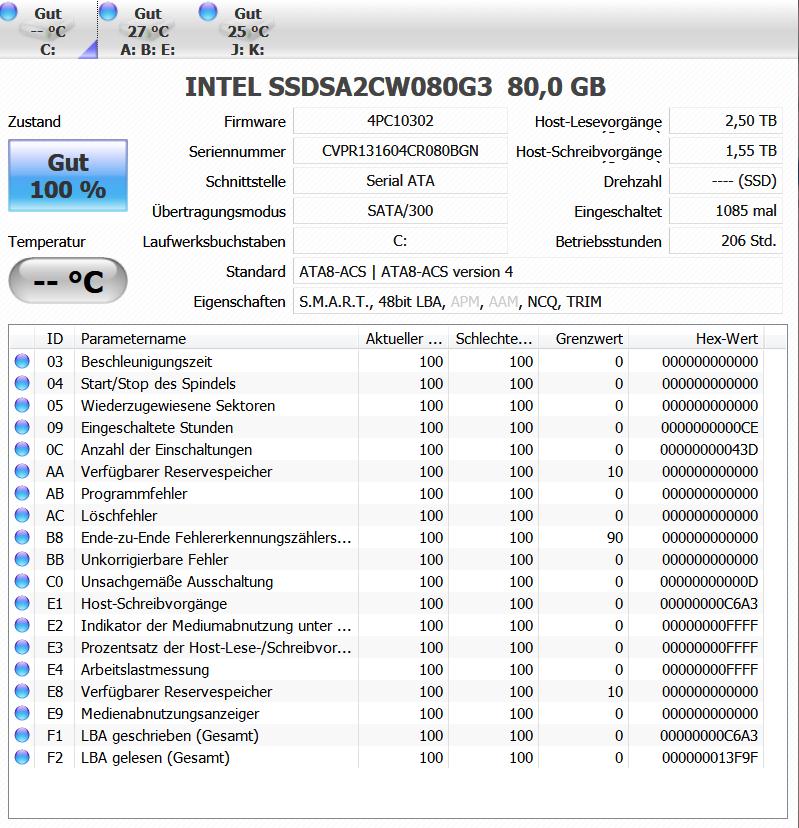Click the SATA/300 transfer mode field
The height and width of the screenshot is (828, 799).
400,211
